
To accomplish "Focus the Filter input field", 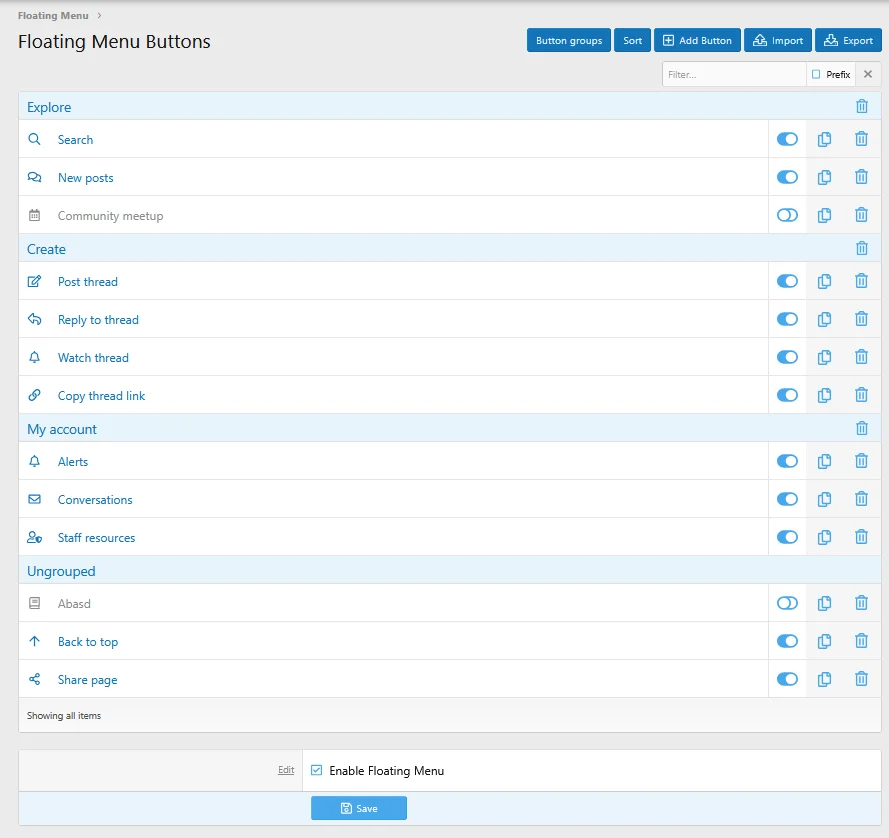I will coord(734,74).
